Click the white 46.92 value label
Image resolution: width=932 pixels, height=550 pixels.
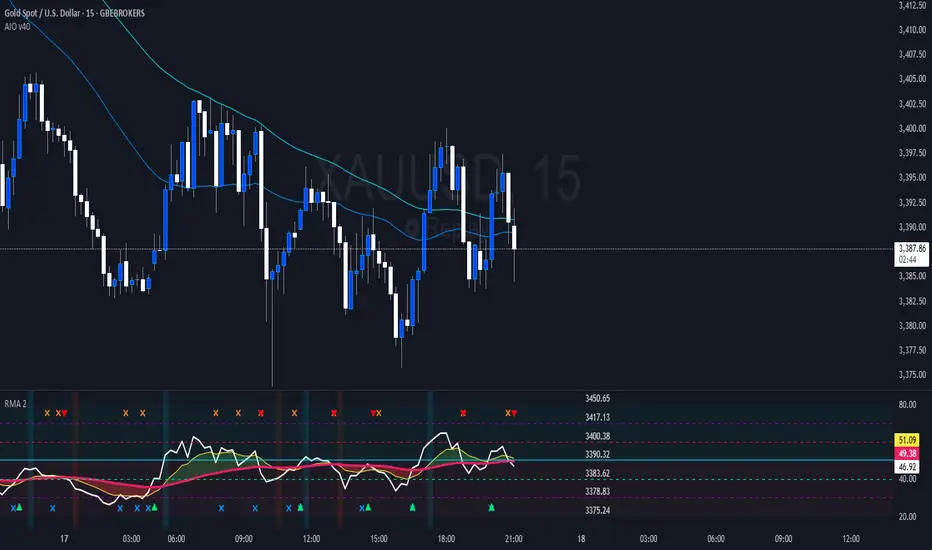(907, 467)
